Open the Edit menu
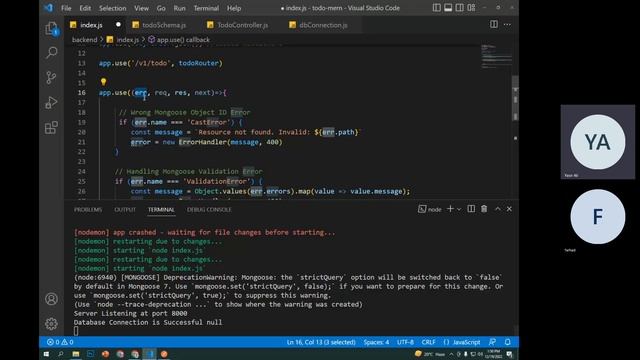Viewport: 640px width, 360px height. [x=85, y=8]
